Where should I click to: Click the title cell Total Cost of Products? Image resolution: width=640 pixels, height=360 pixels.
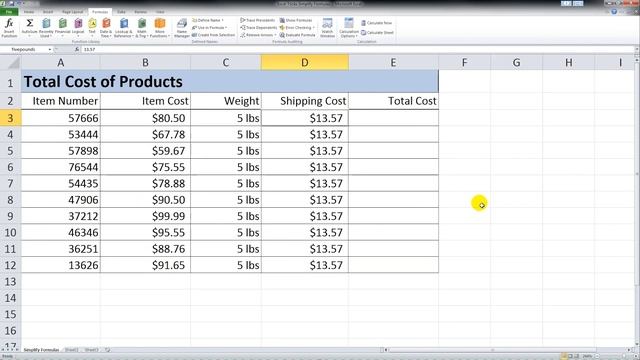(x=230, y=82)
